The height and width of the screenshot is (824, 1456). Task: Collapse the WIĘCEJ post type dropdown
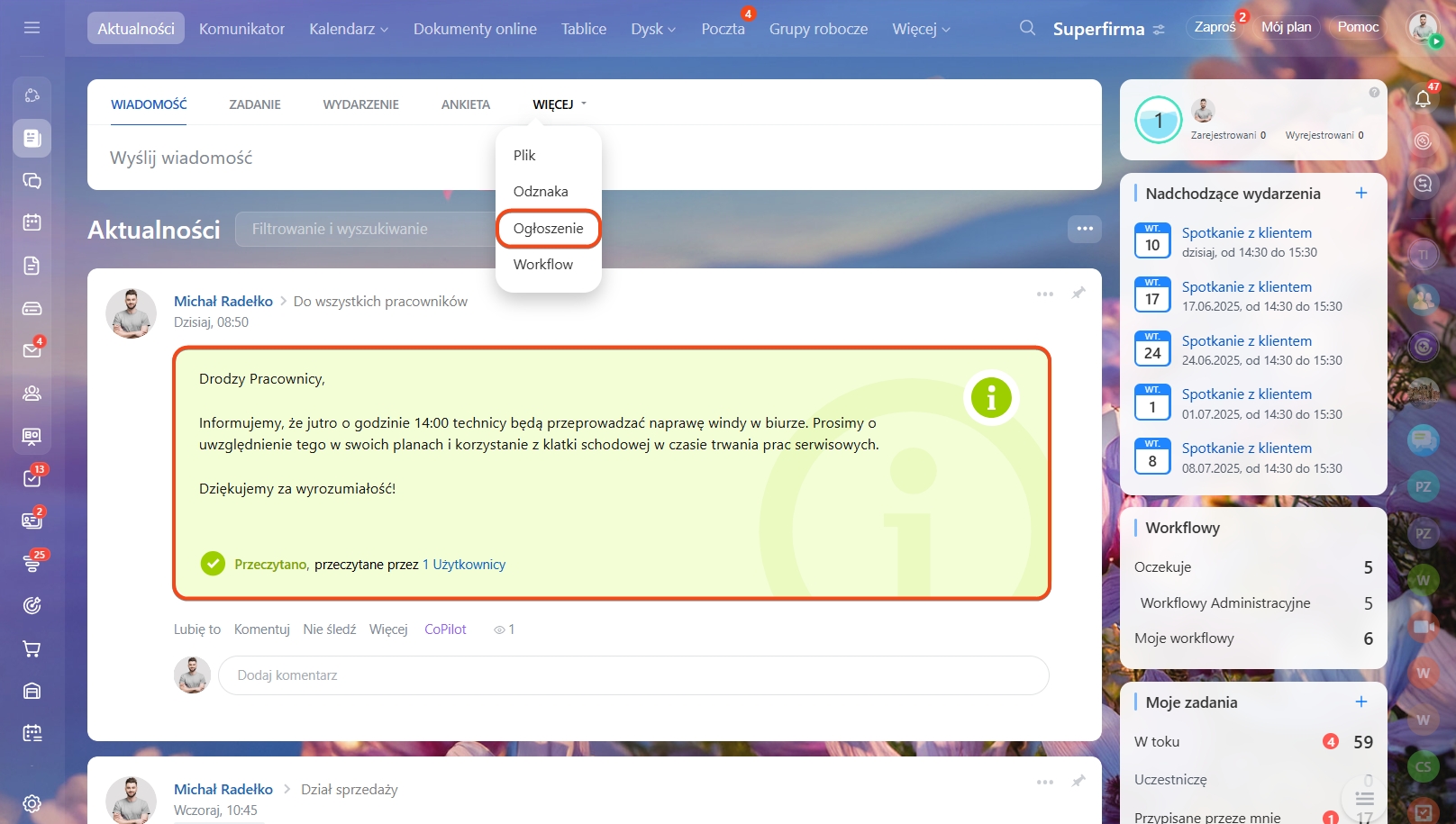[x=560, y=104]
